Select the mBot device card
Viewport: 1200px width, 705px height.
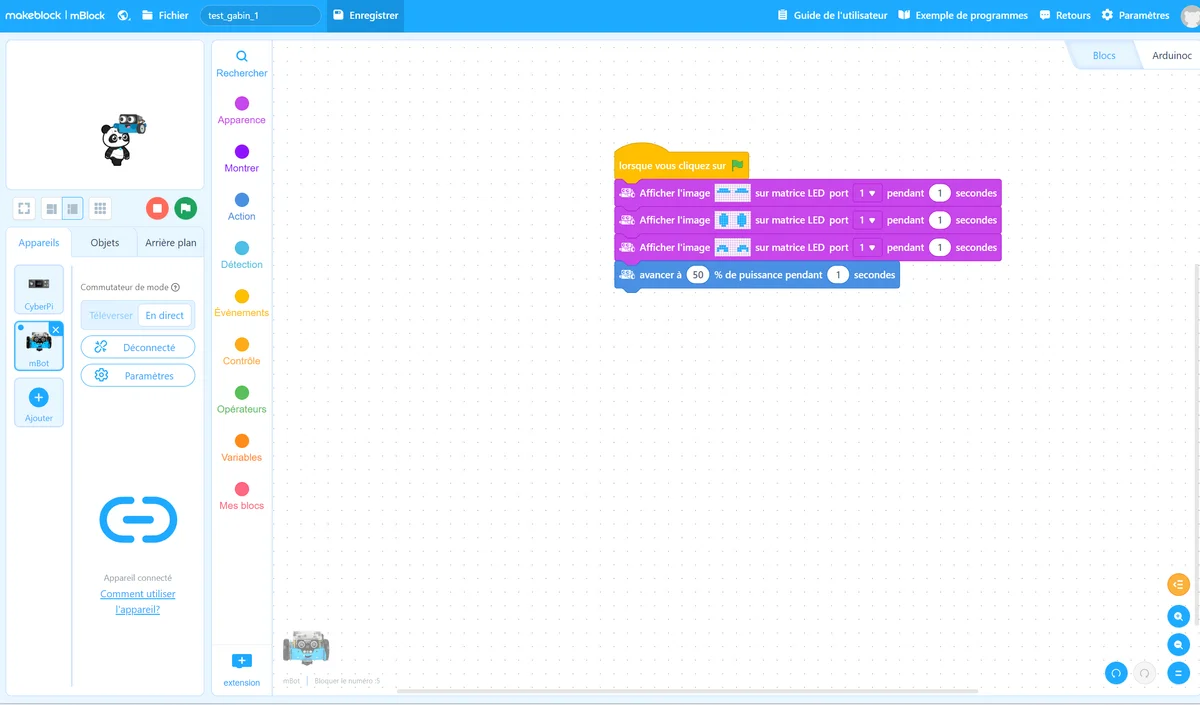click(x=39, y=346)
